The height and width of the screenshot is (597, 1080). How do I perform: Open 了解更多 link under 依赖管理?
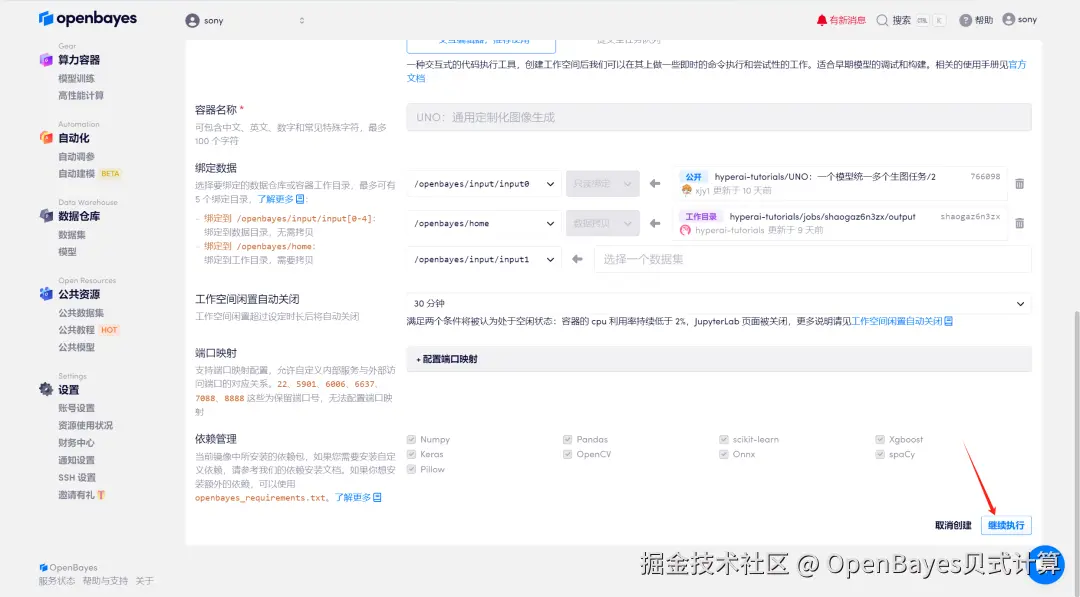click(358, 497)
